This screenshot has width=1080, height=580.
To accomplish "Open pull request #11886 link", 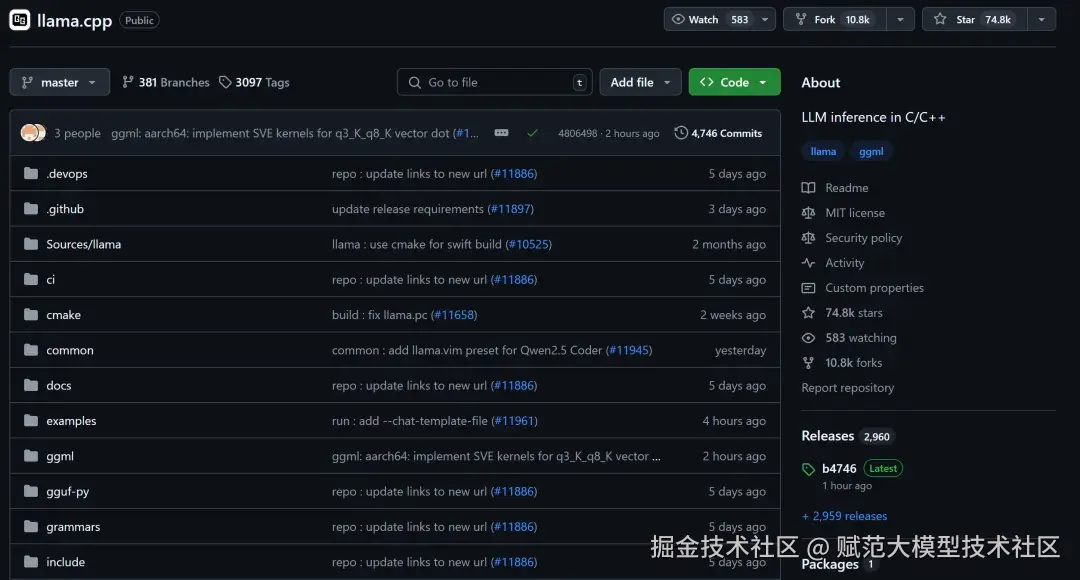I will [515, 174].
